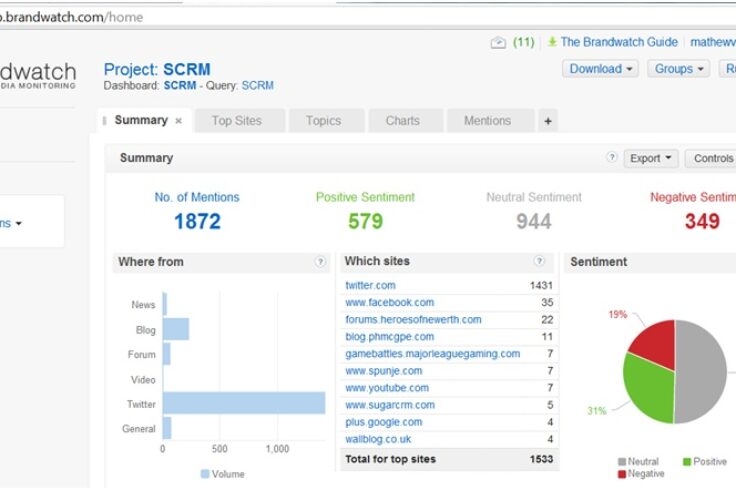This screenshot has width=736, height=490.
Task: Open www.facebook.com site link
Action: (x=390, y=303)
